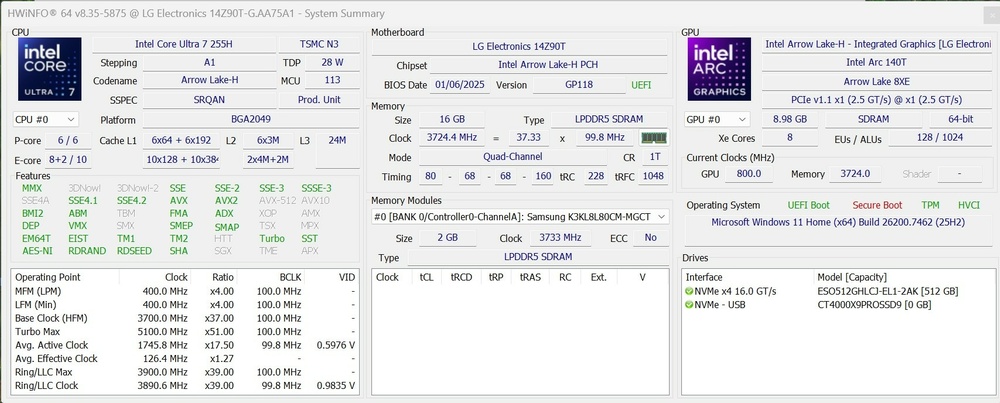Click the ESO512GHLCJ drive model entry
Image resolution: width=1000 pixels, height=403 pixels.
[x=886, y=291]
